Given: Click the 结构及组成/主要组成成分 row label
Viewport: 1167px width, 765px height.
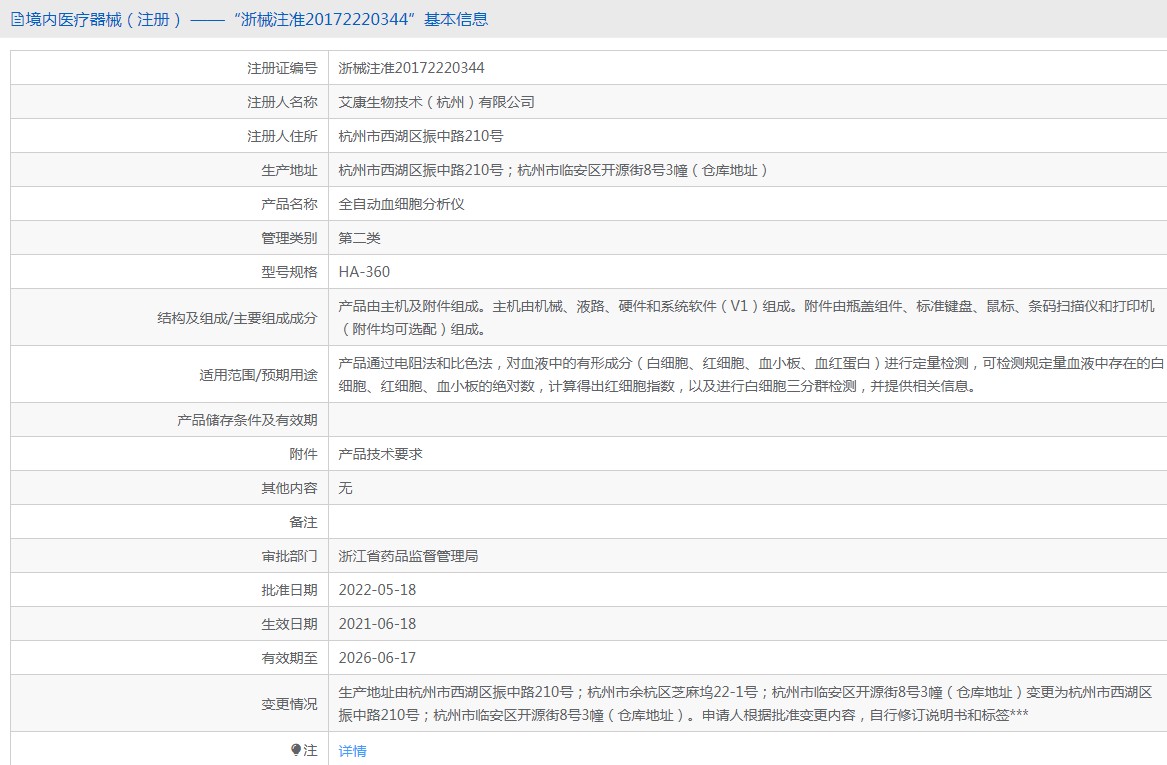Looking at the screenshot, I should coord(237,318).
